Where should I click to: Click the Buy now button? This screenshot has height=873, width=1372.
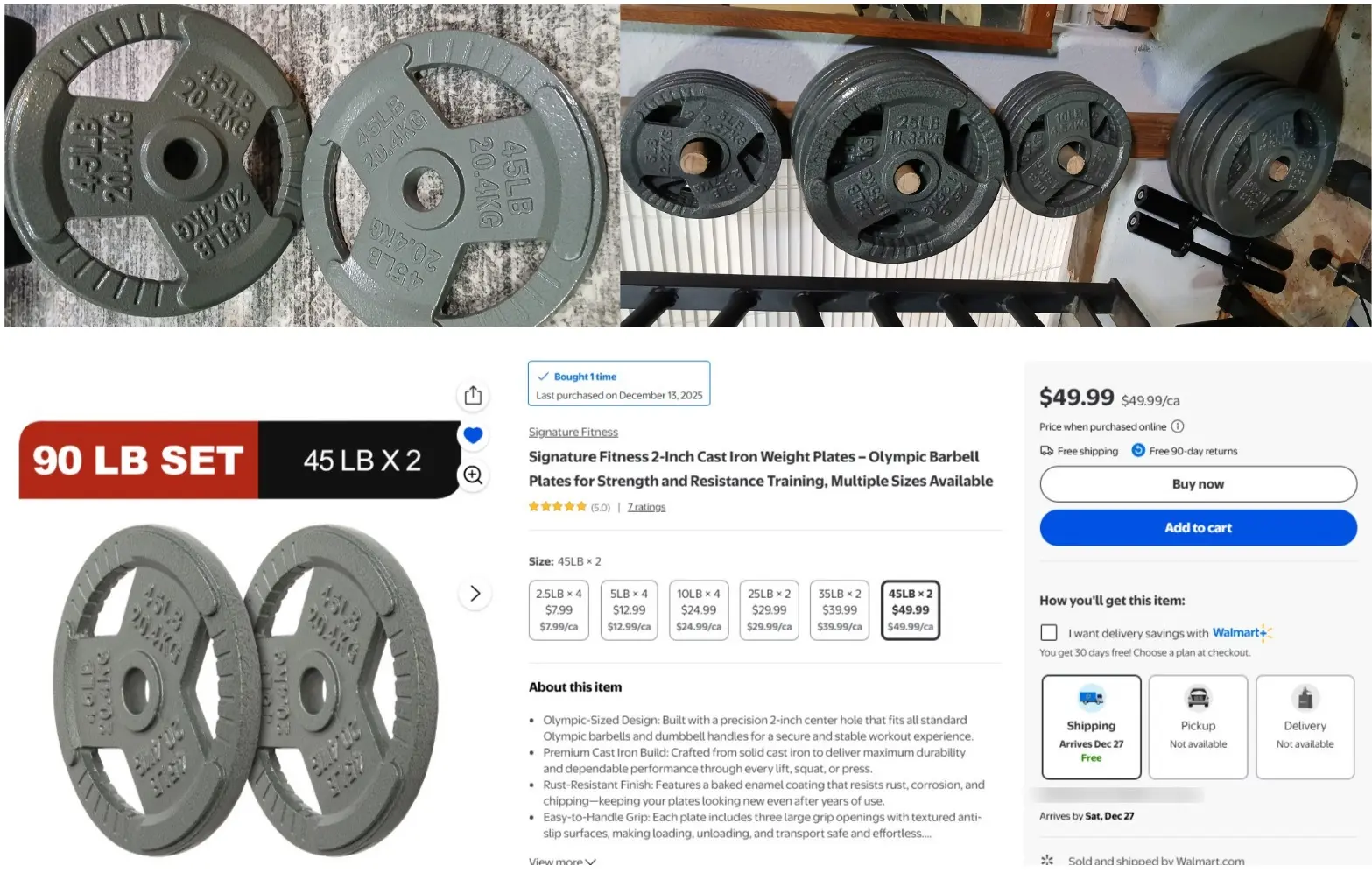[1198, 484]
